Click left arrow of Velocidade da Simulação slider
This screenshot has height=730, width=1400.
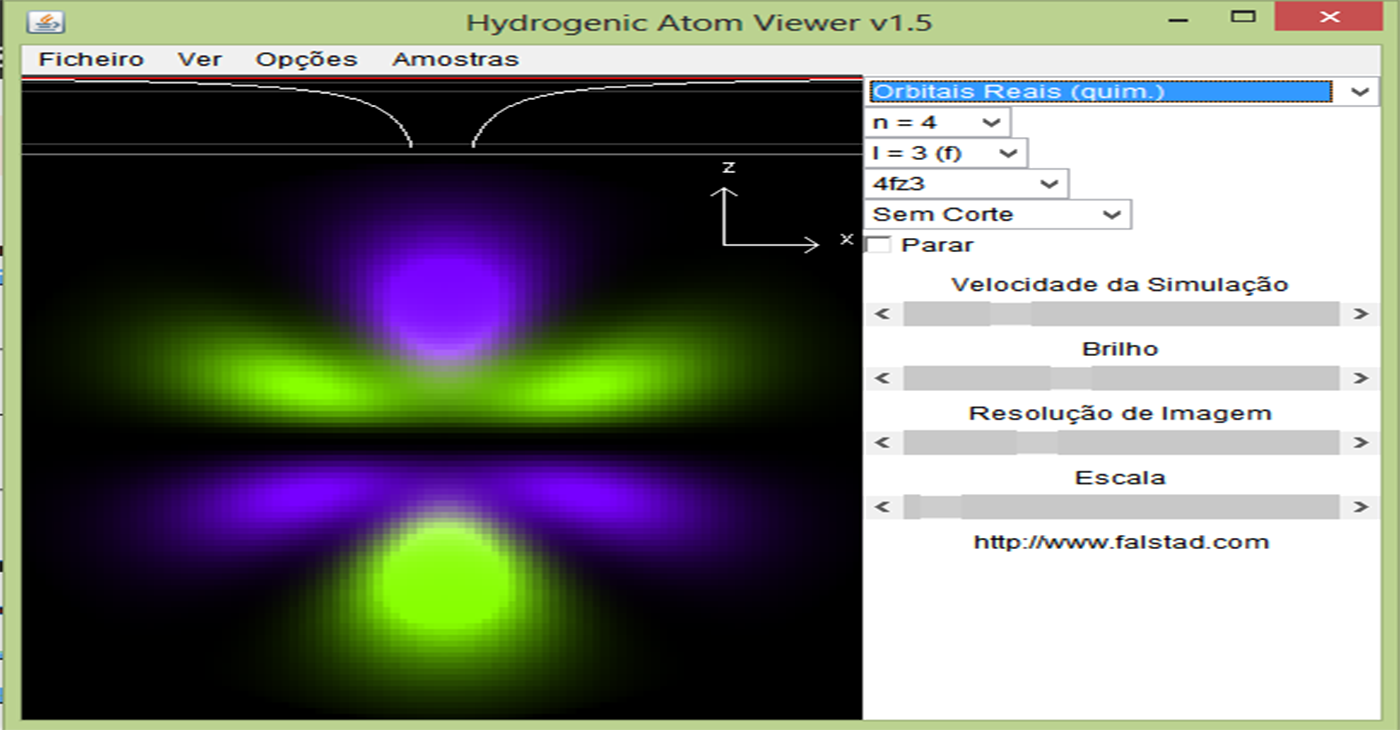[882, 314]
